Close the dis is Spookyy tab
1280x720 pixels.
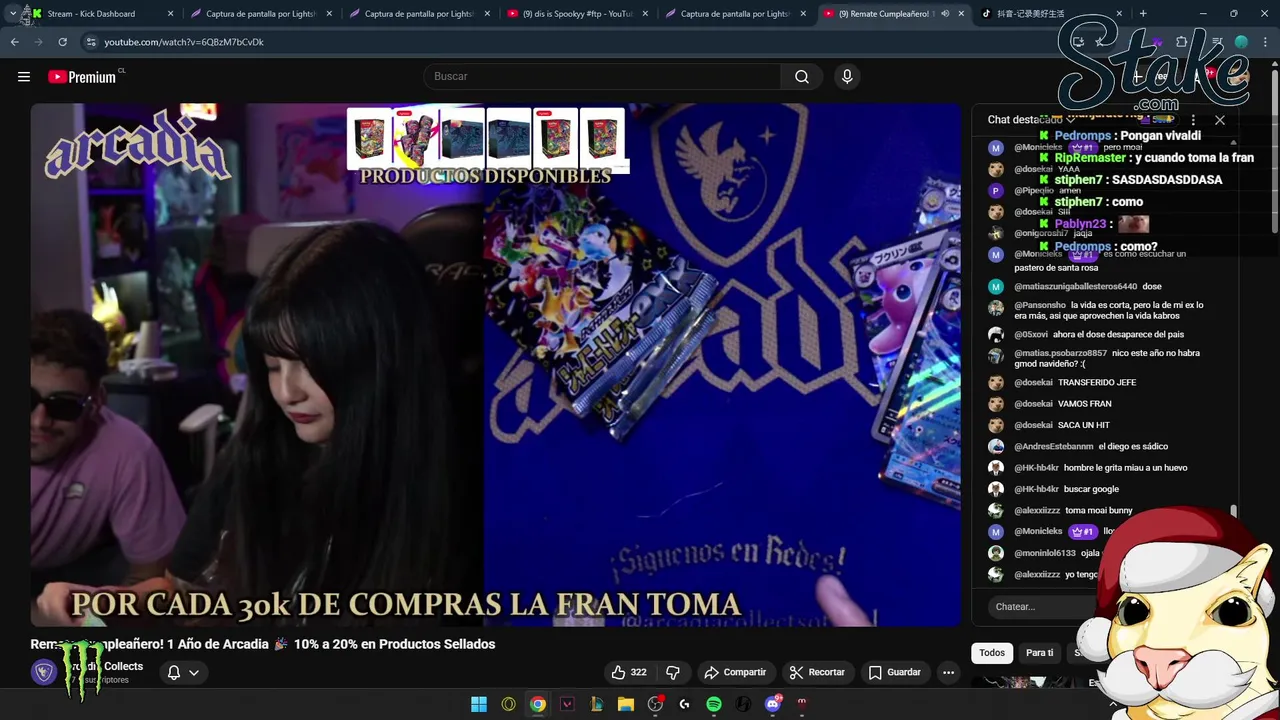click(x=645, y=14)
